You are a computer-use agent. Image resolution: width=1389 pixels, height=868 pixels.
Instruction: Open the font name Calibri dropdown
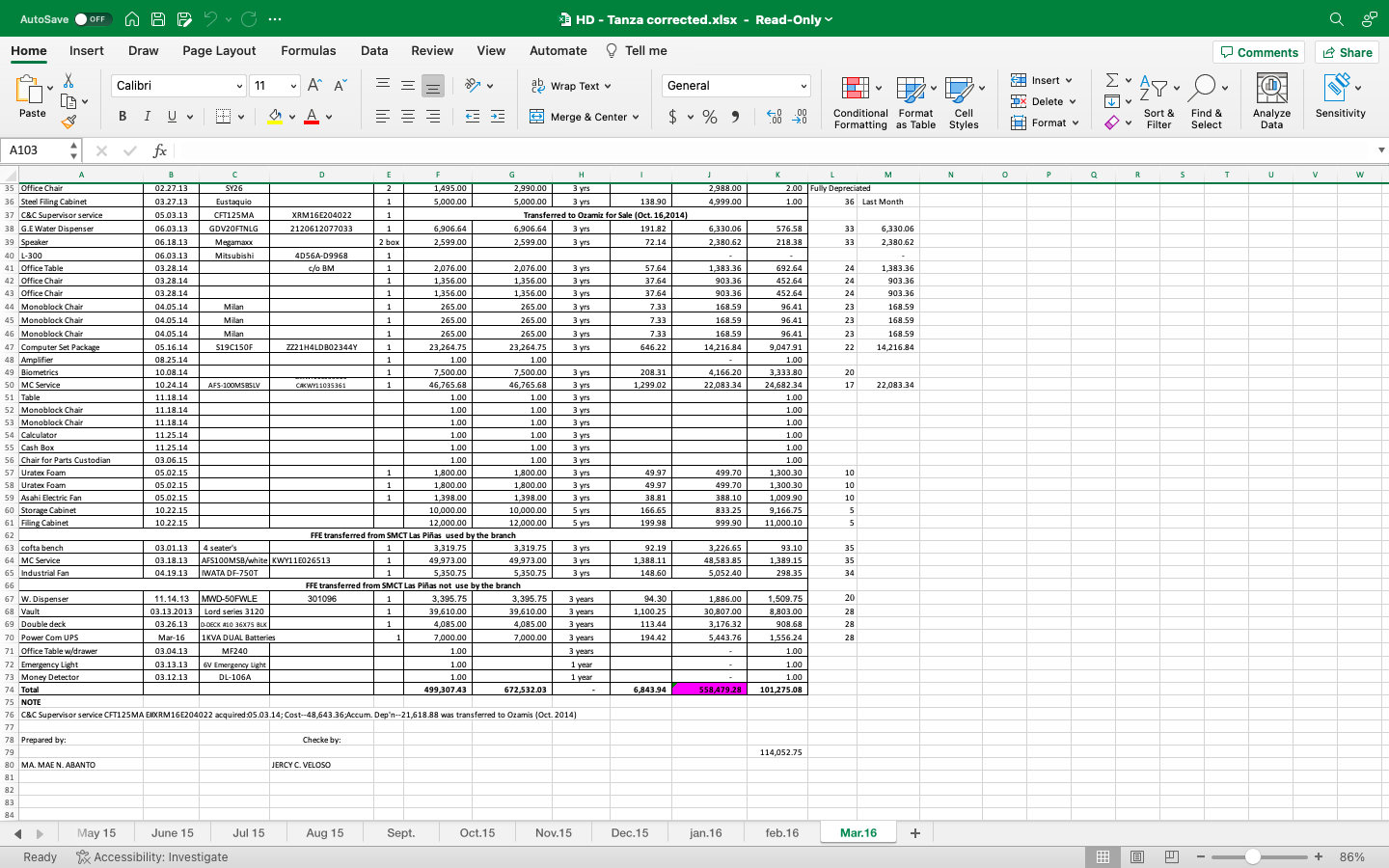[x=239, y=86]
